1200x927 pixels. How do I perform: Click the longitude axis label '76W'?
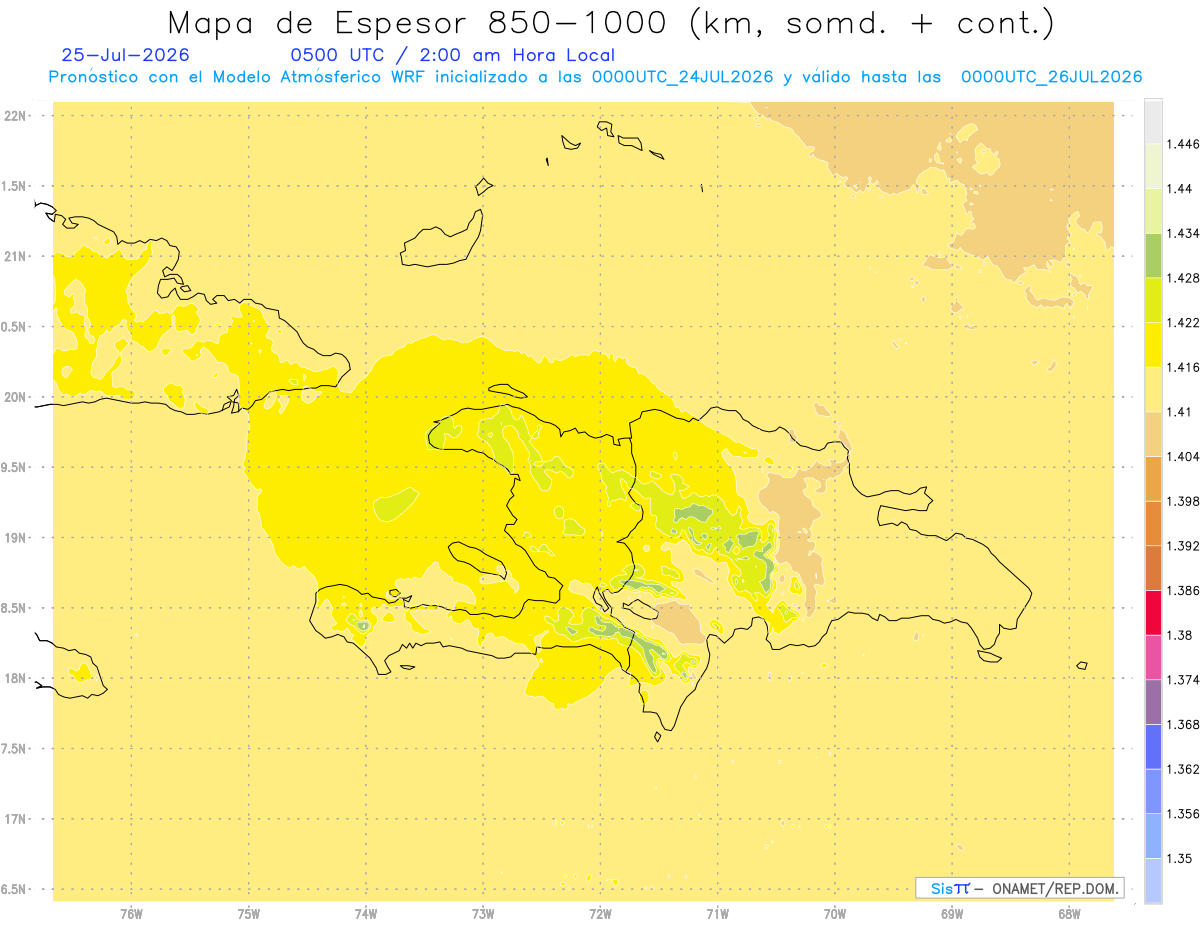131,915
